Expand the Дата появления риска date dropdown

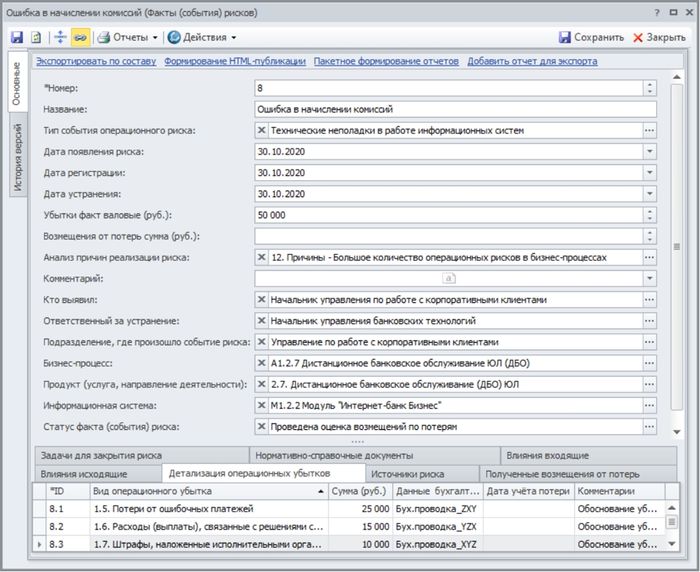[x=649, y=152]
